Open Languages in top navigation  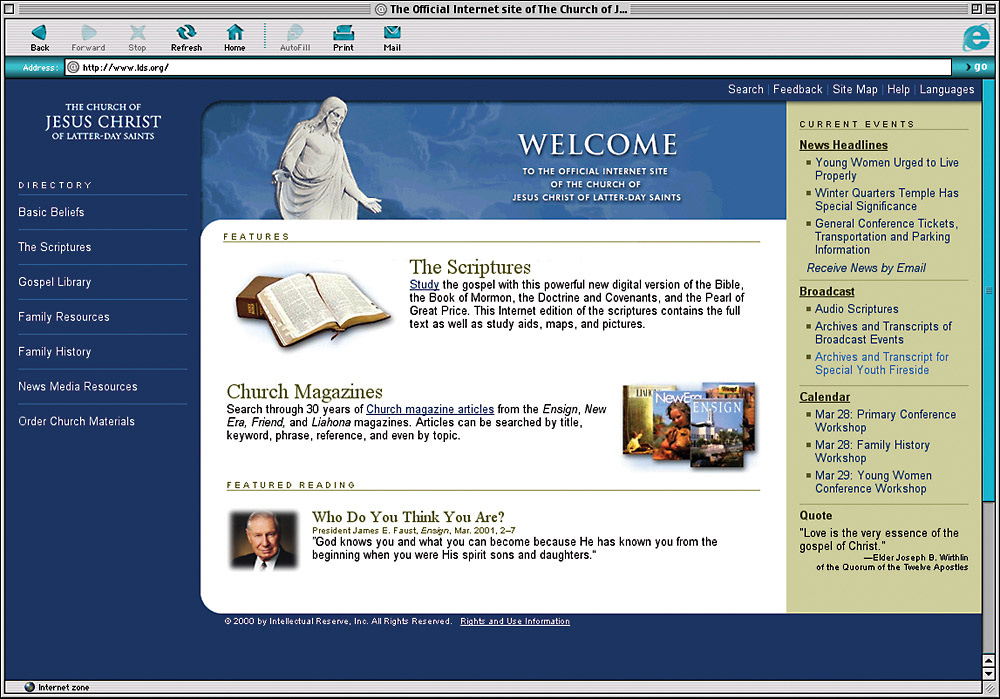[x=946, y=89]
